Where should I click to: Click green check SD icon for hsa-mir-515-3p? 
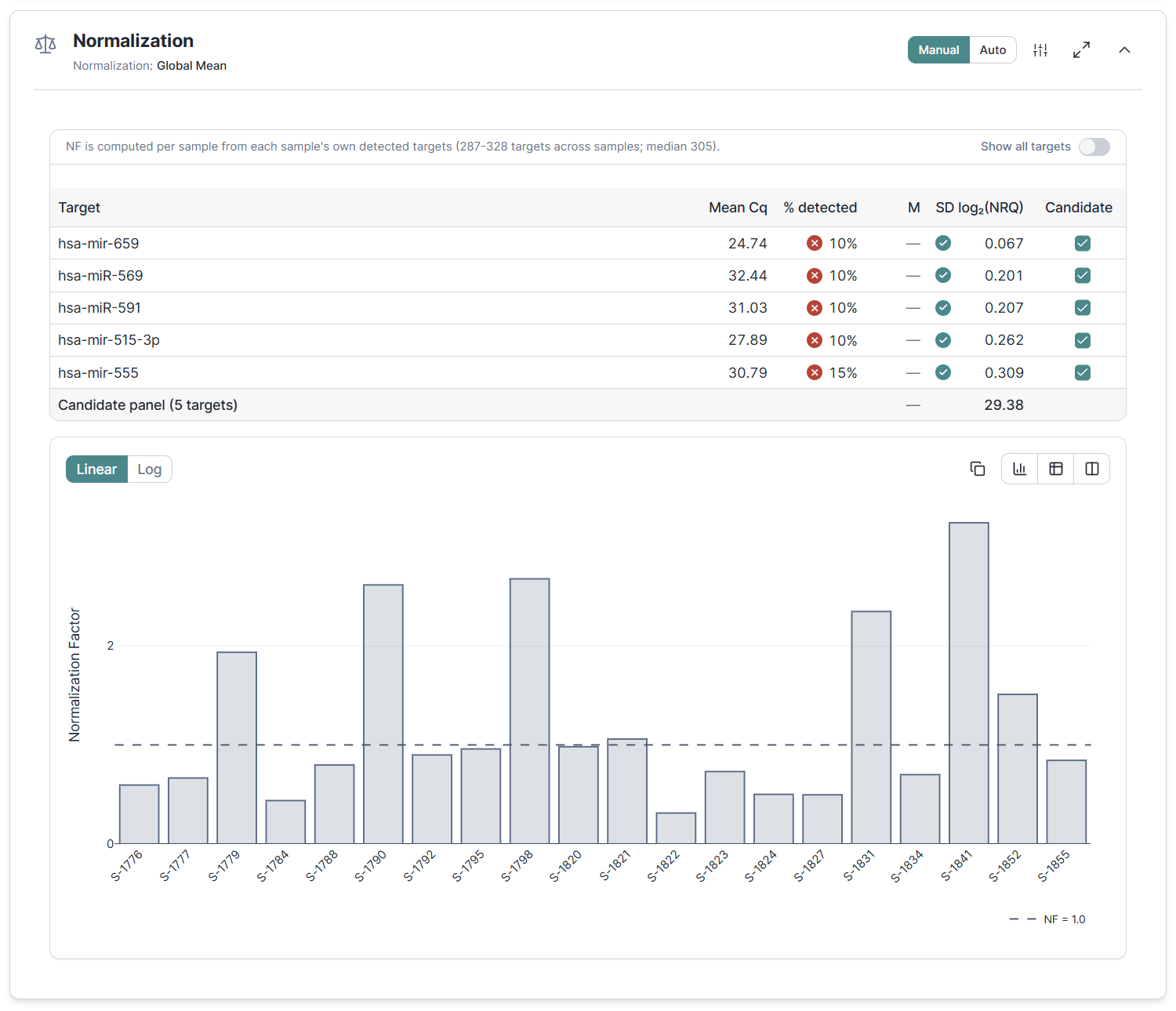tap(943, 340)
